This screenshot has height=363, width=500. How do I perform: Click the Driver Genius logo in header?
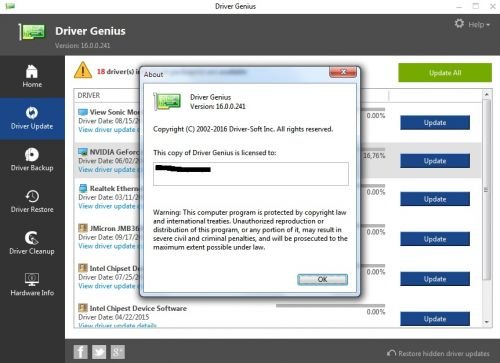point(32,32)
